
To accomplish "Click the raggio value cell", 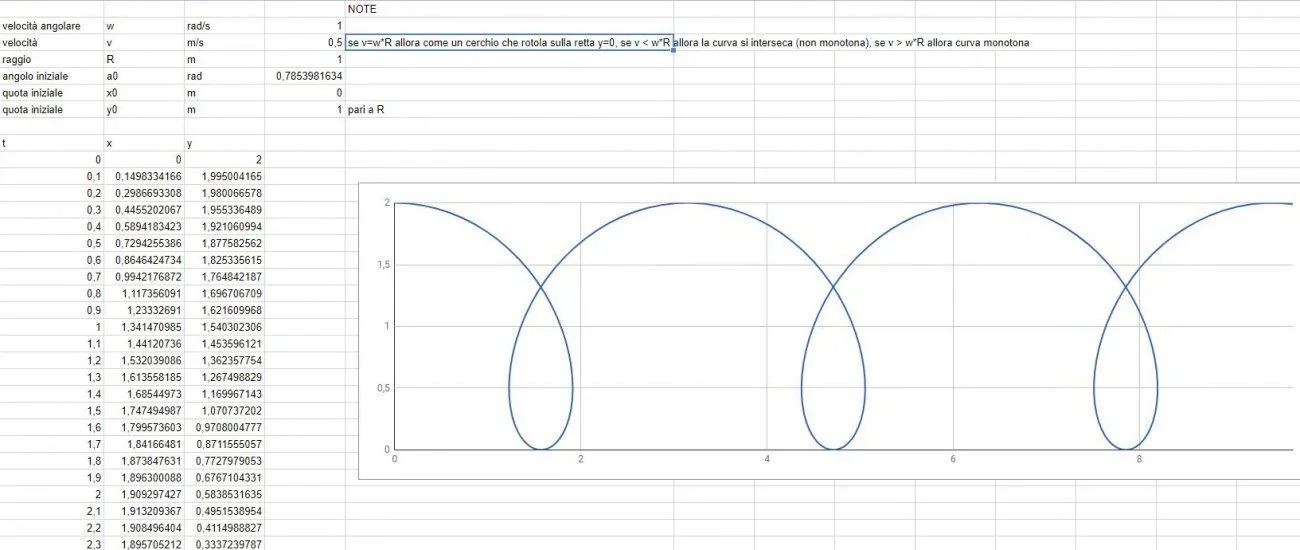I will click(x=305, y=59).
